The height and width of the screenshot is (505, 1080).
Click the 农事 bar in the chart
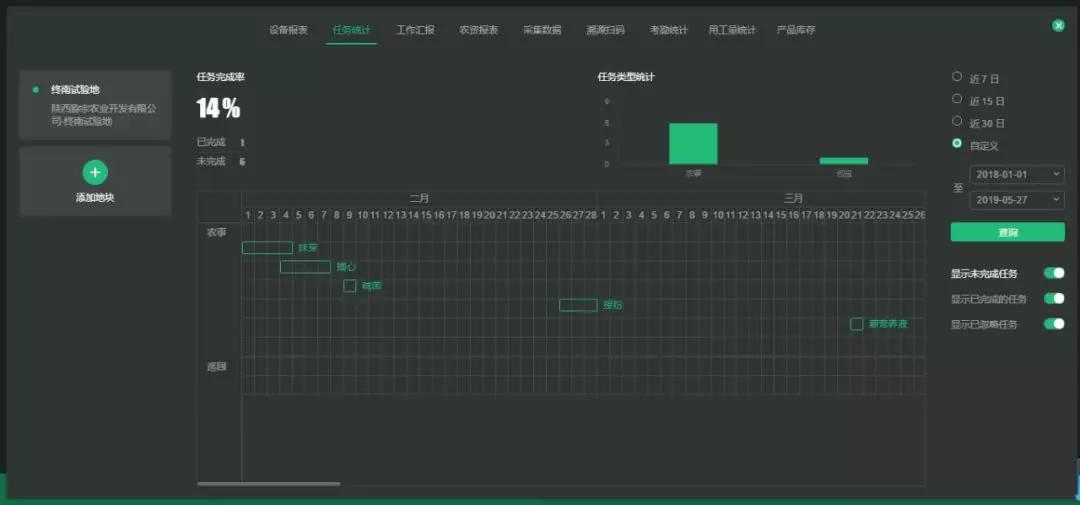[x=693, y=144]
